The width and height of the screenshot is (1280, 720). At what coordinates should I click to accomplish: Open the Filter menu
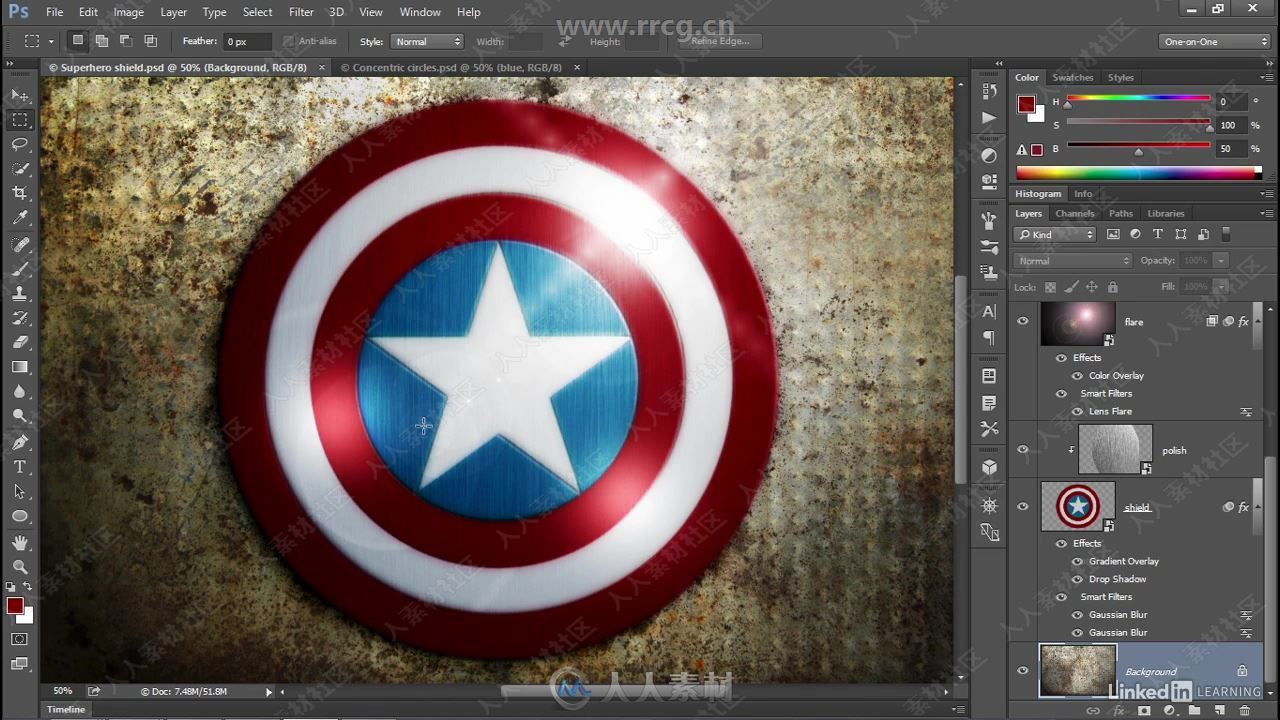[x=301, y=12]
